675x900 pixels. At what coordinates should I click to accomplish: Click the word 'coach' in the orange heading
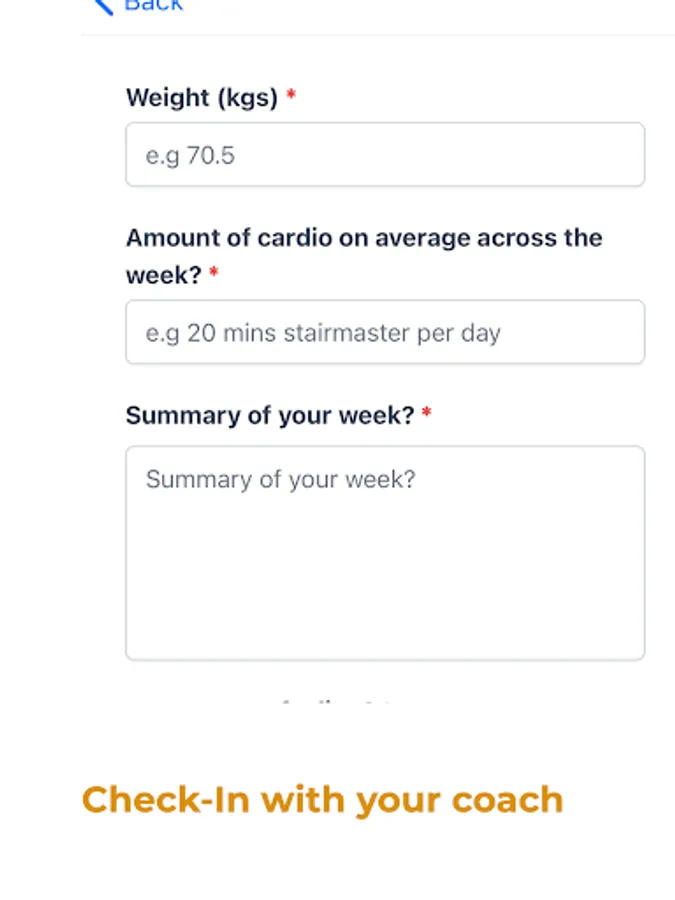pos(507,800)
